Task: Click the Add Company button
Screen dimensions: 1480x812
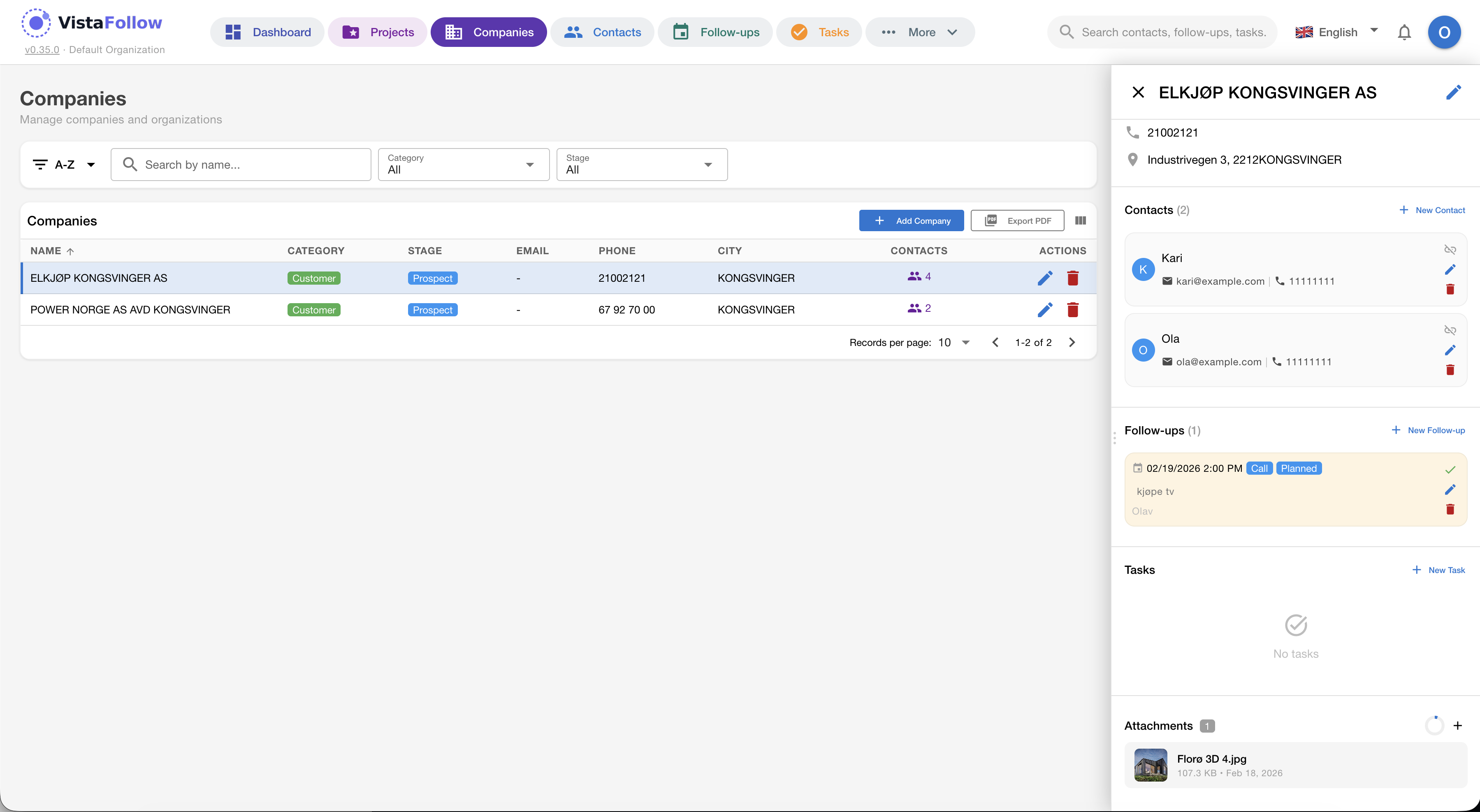Action: pos(911,220)
